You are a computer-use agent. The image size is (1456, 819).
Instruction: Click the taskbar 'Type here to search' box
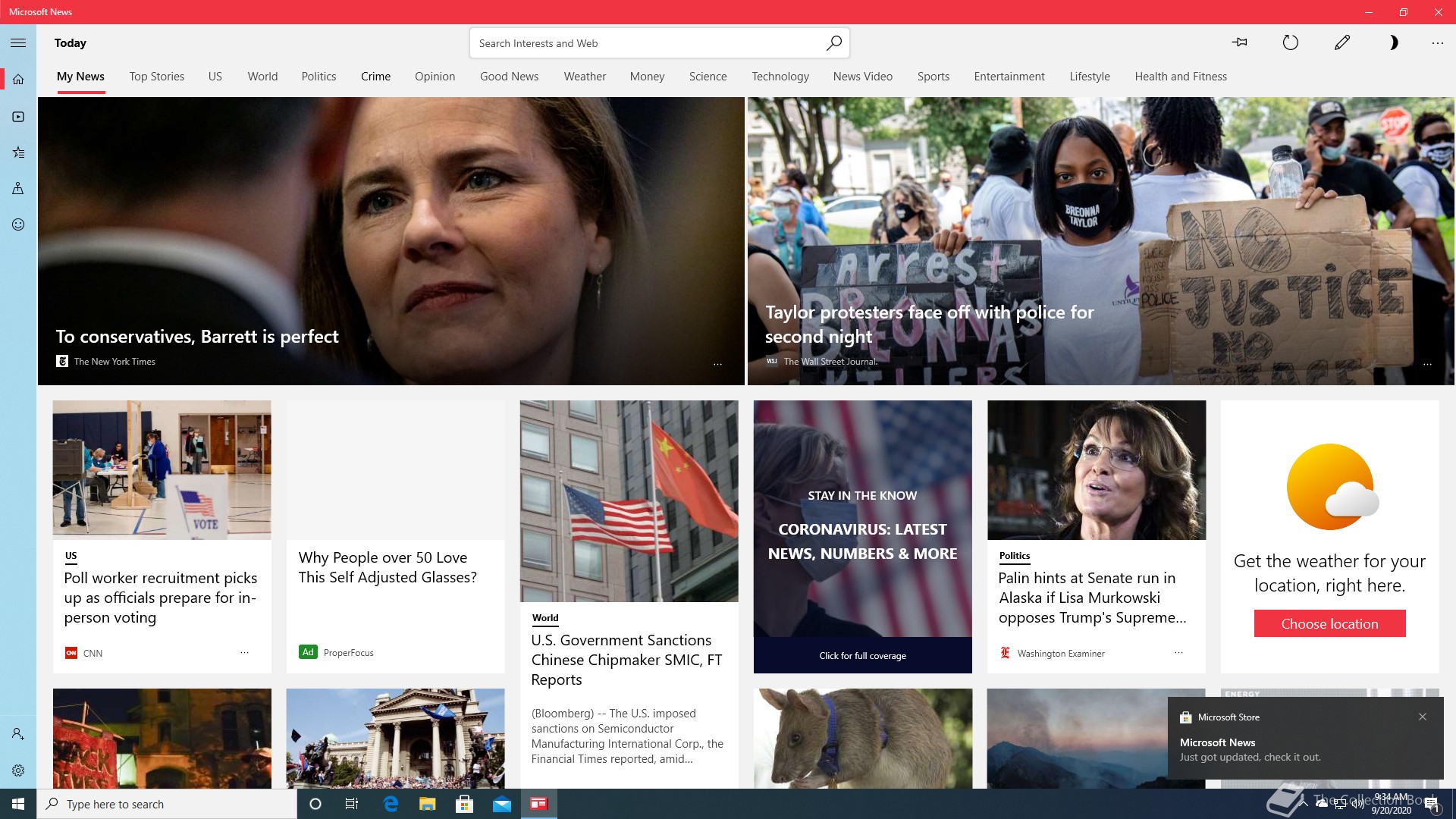[x=167, y=804]
